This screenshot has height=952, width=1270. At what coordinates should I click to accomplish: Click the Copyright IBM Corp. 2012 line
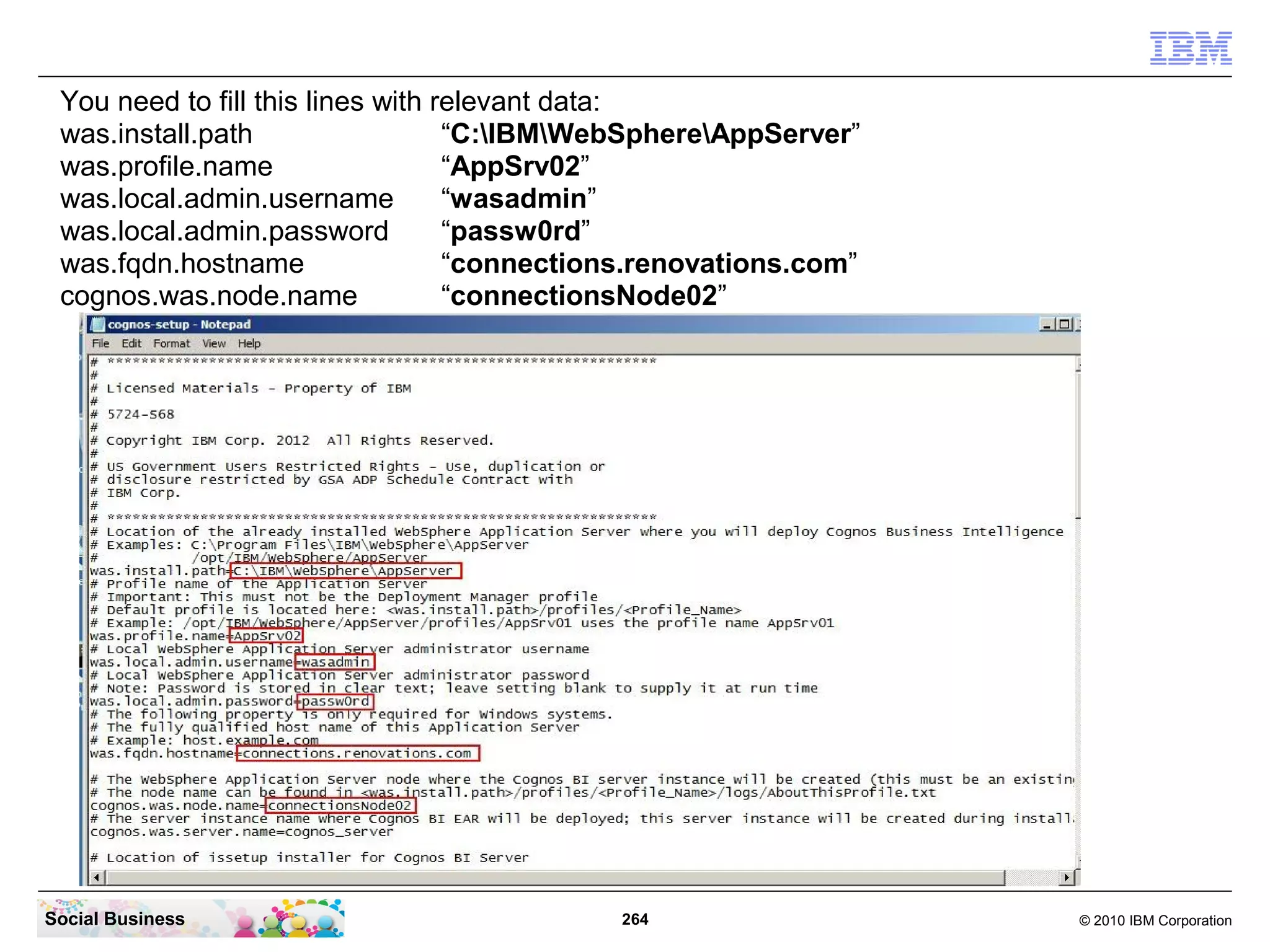click(292, 441)
